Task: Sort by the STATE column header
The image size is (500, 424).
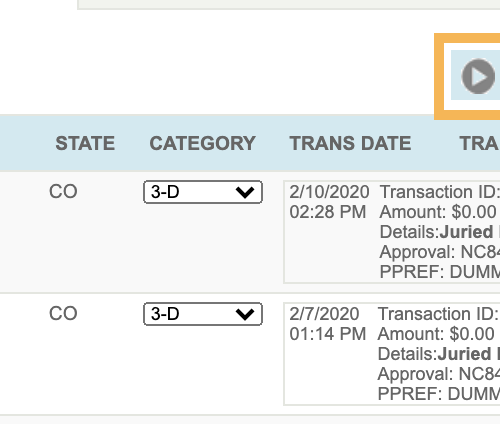Action: [x=85, y=143]
